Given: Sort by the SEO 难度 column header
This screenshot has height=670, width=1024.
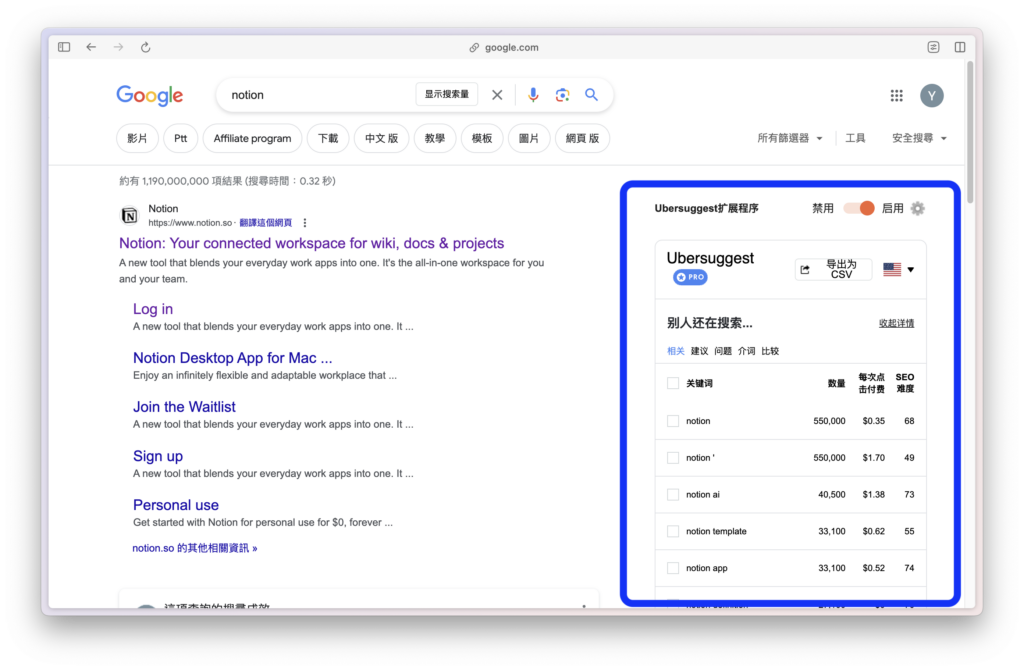Looking at the screenshot, I should pos(904,383).
